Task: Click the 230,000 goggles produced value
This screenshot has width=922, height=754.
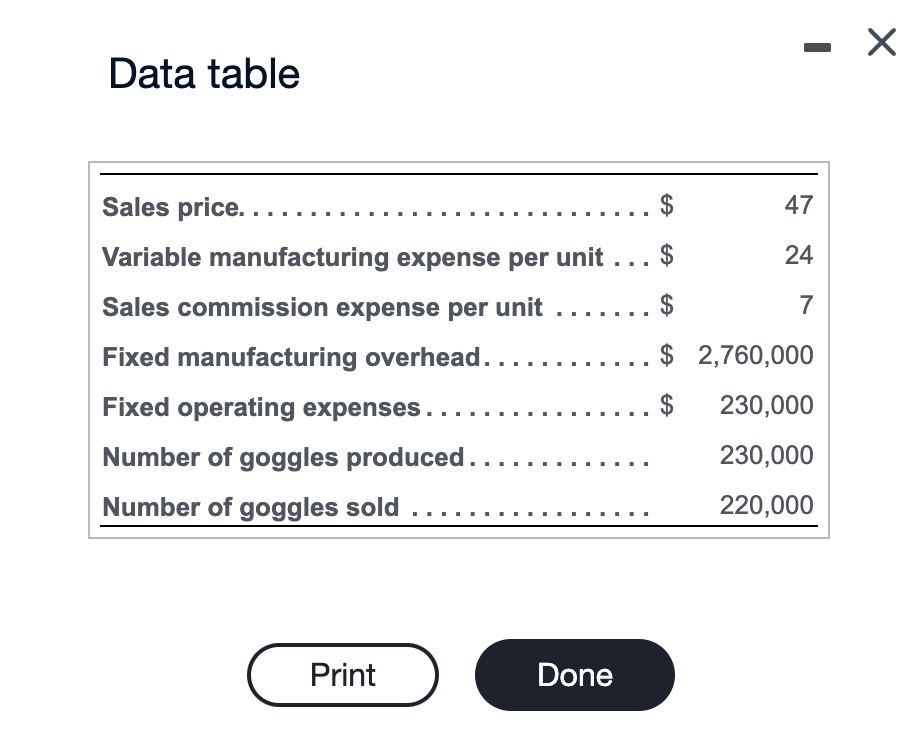Action: [766, 455]
